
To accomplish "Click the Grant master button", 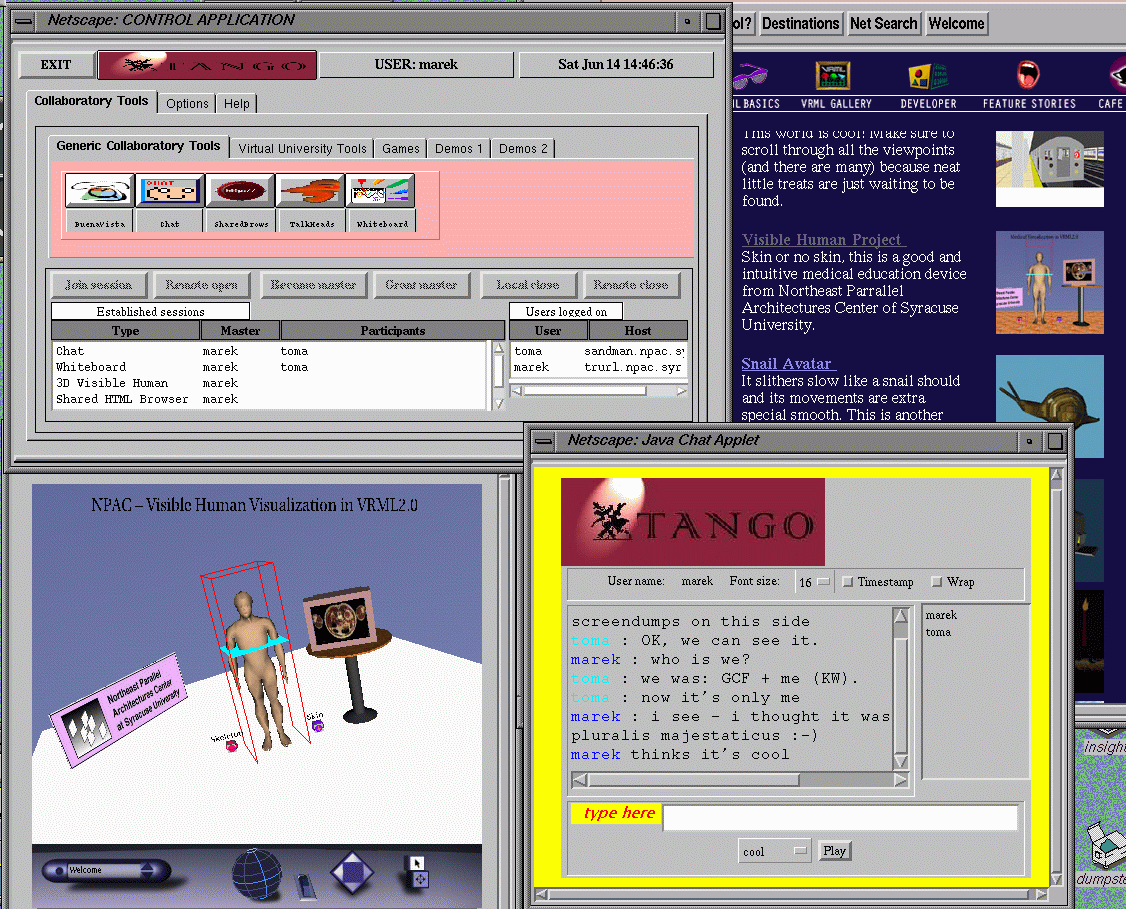I will pos(421,285).
